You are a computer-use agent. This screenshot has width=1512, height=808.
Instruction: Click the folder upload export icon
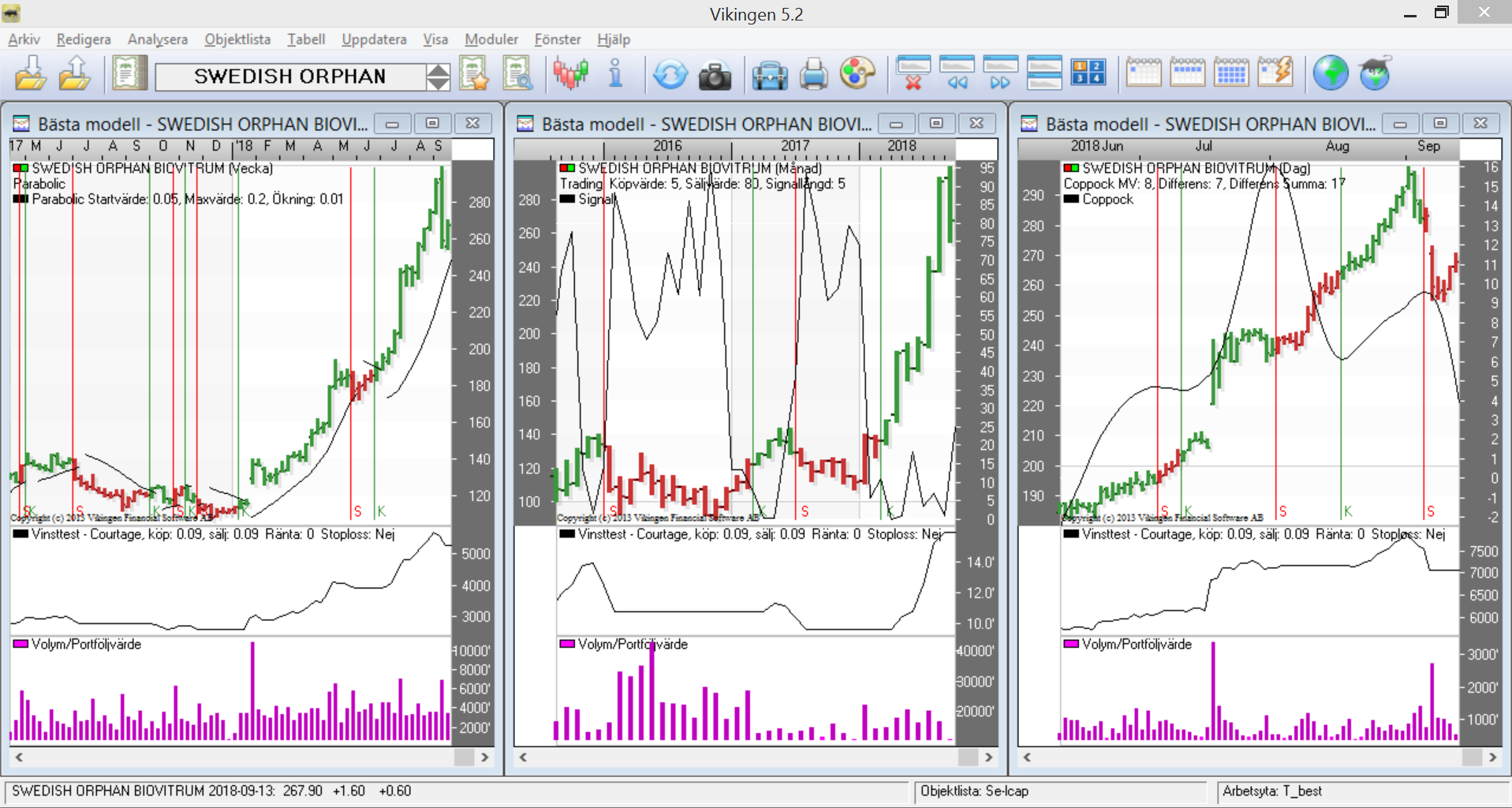tap(75, 74)
